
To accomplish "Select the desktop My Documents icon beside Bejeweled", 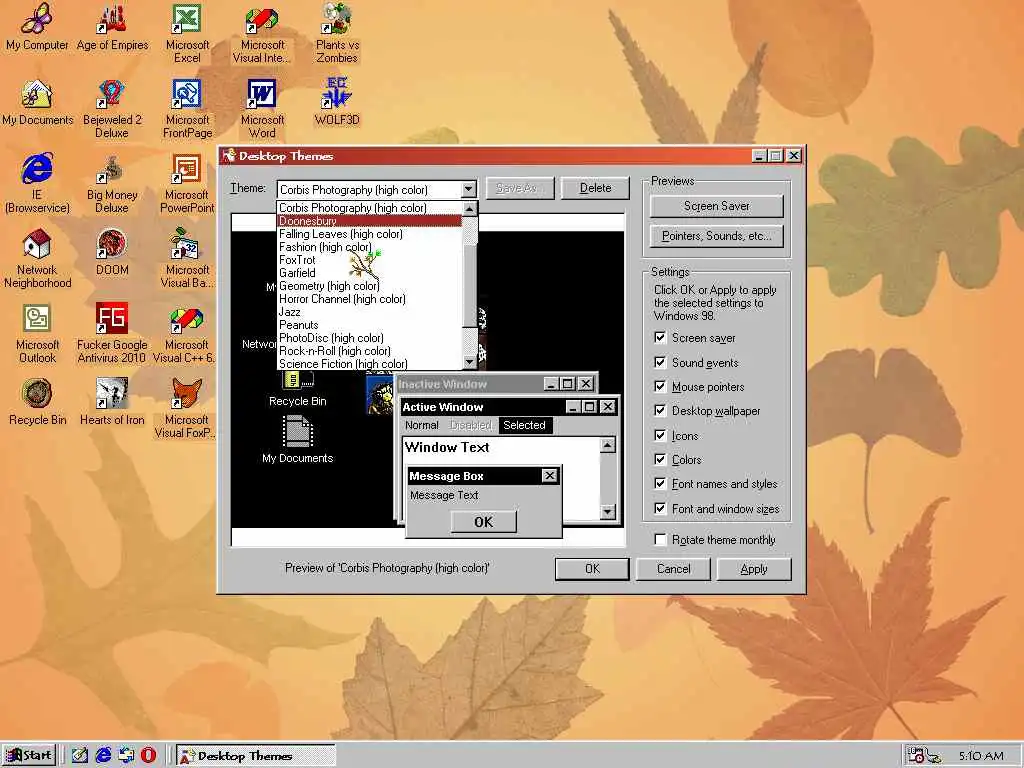I will 37,103.
